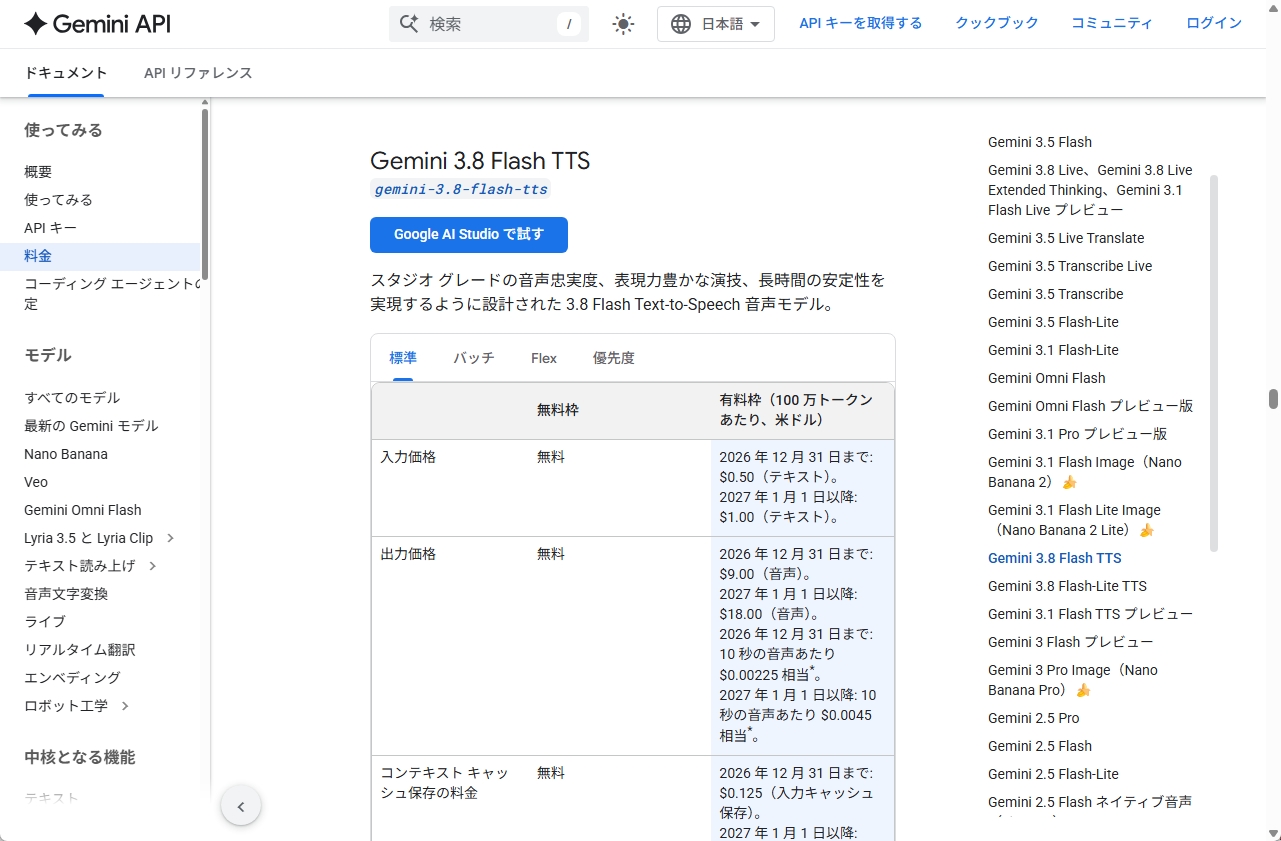Click the gemini-3.8-flash-tts model code
This screenshot has height=841, width=1281.
(460, 189)
